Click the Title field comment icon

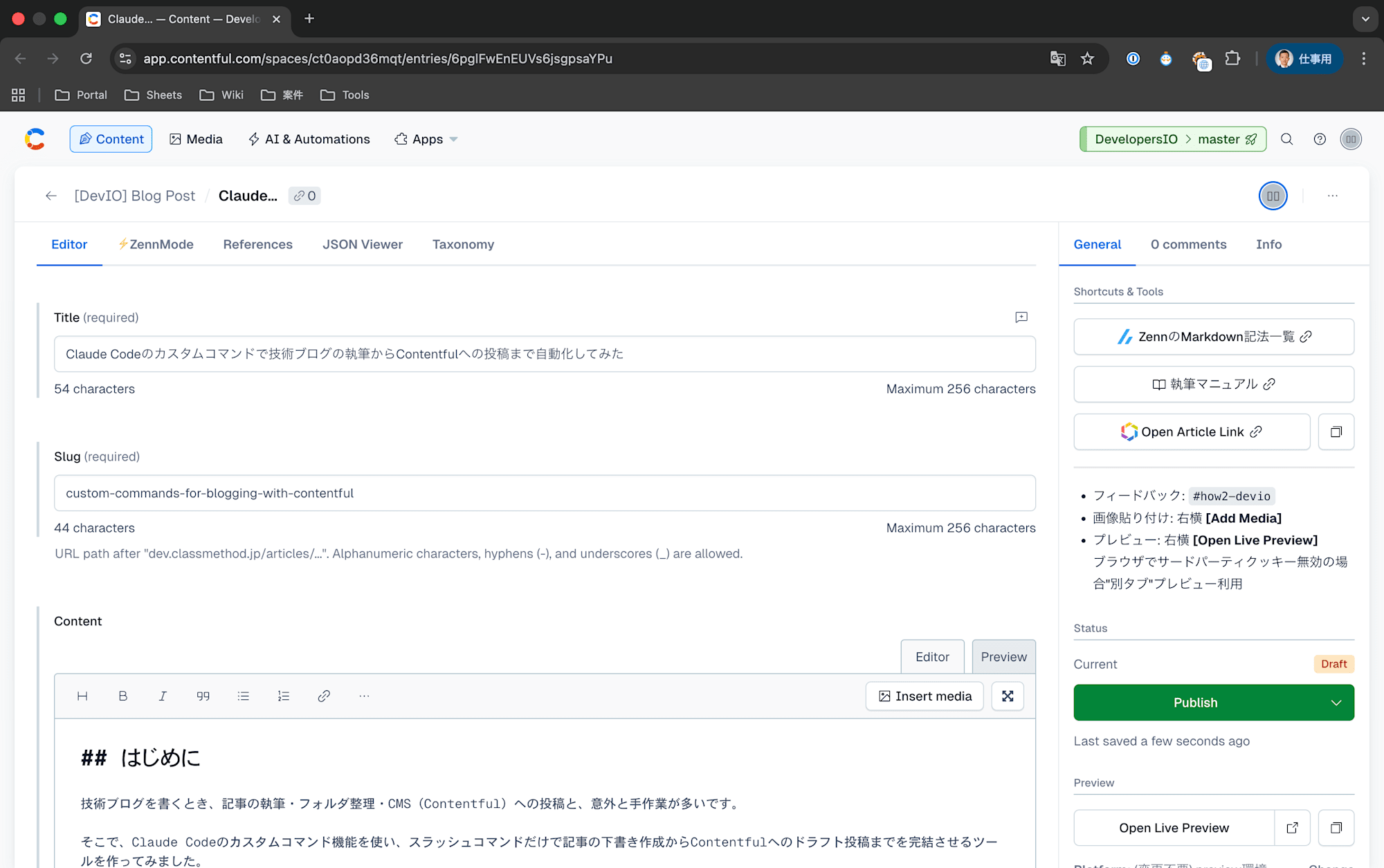(x=1021, y=317)
